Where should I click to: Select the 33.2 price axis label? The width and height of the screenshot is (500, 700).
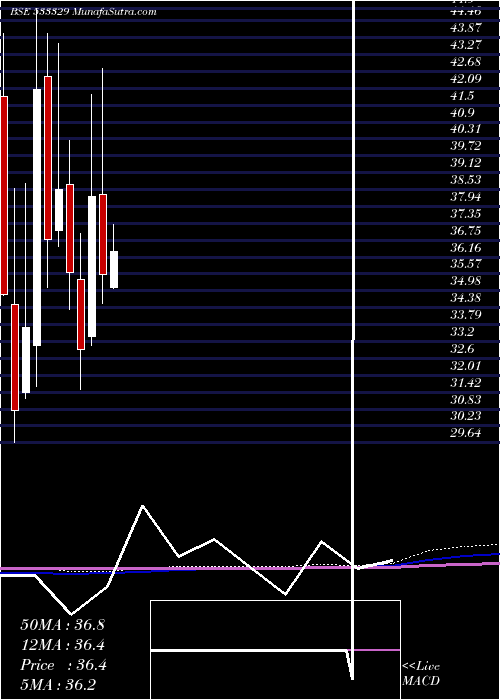[x=462, y=332]
